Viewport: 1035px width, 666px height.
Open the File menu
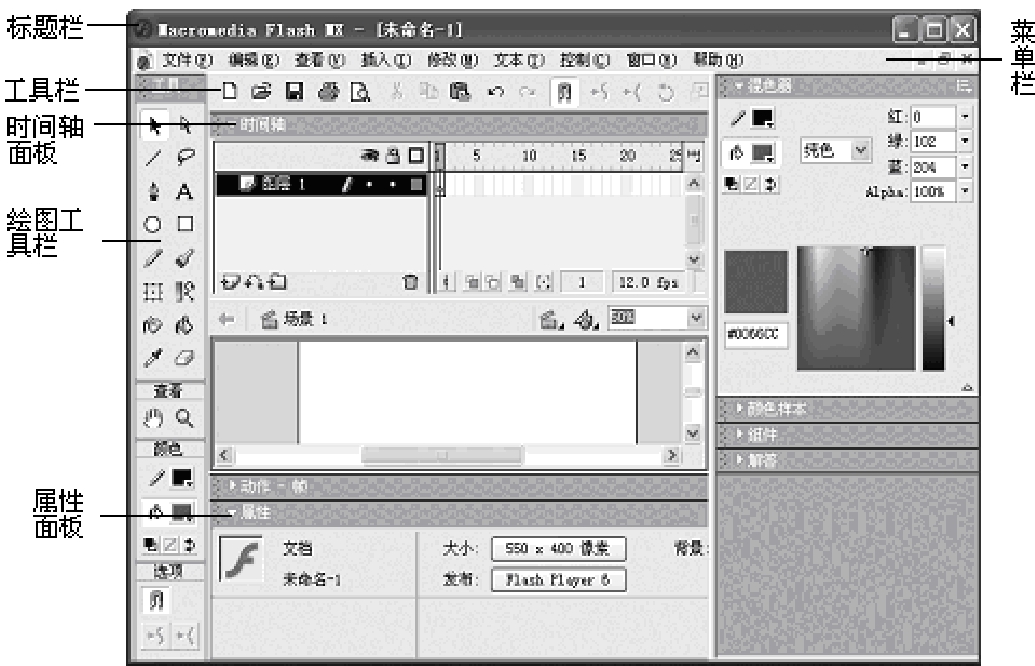(x=187, y=60)
